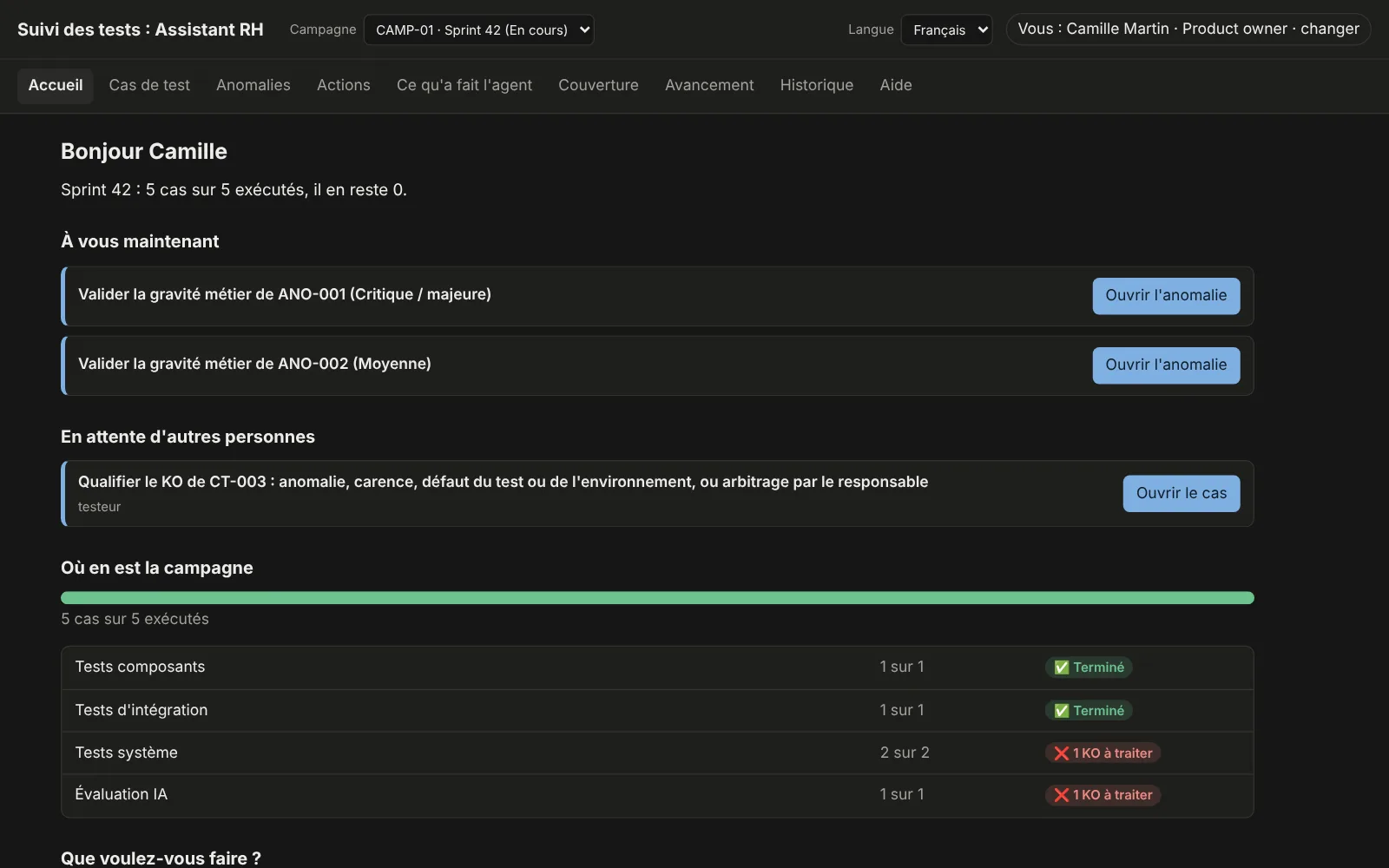Open anomaly ANO-002 with Ouvrir l'anomalie
The image size is (1389, 868).
click(x=1166, y=365)
